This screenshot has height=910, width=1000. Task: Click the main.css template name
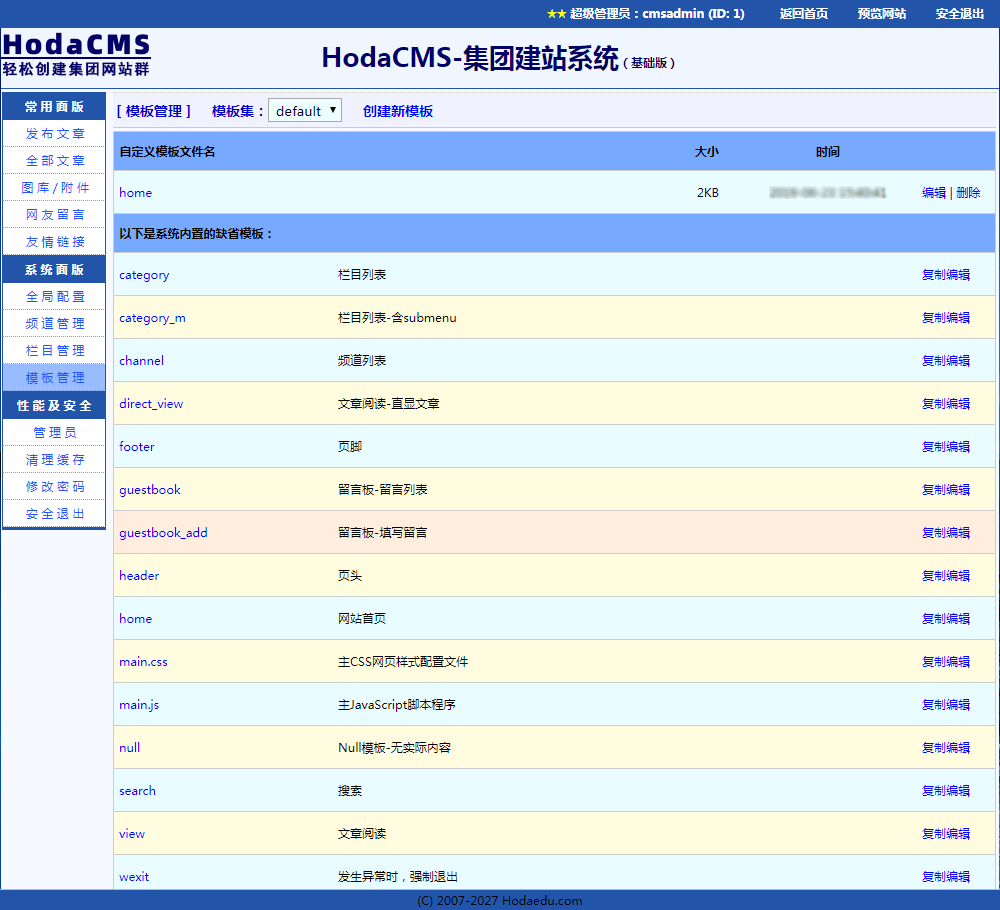143,661
